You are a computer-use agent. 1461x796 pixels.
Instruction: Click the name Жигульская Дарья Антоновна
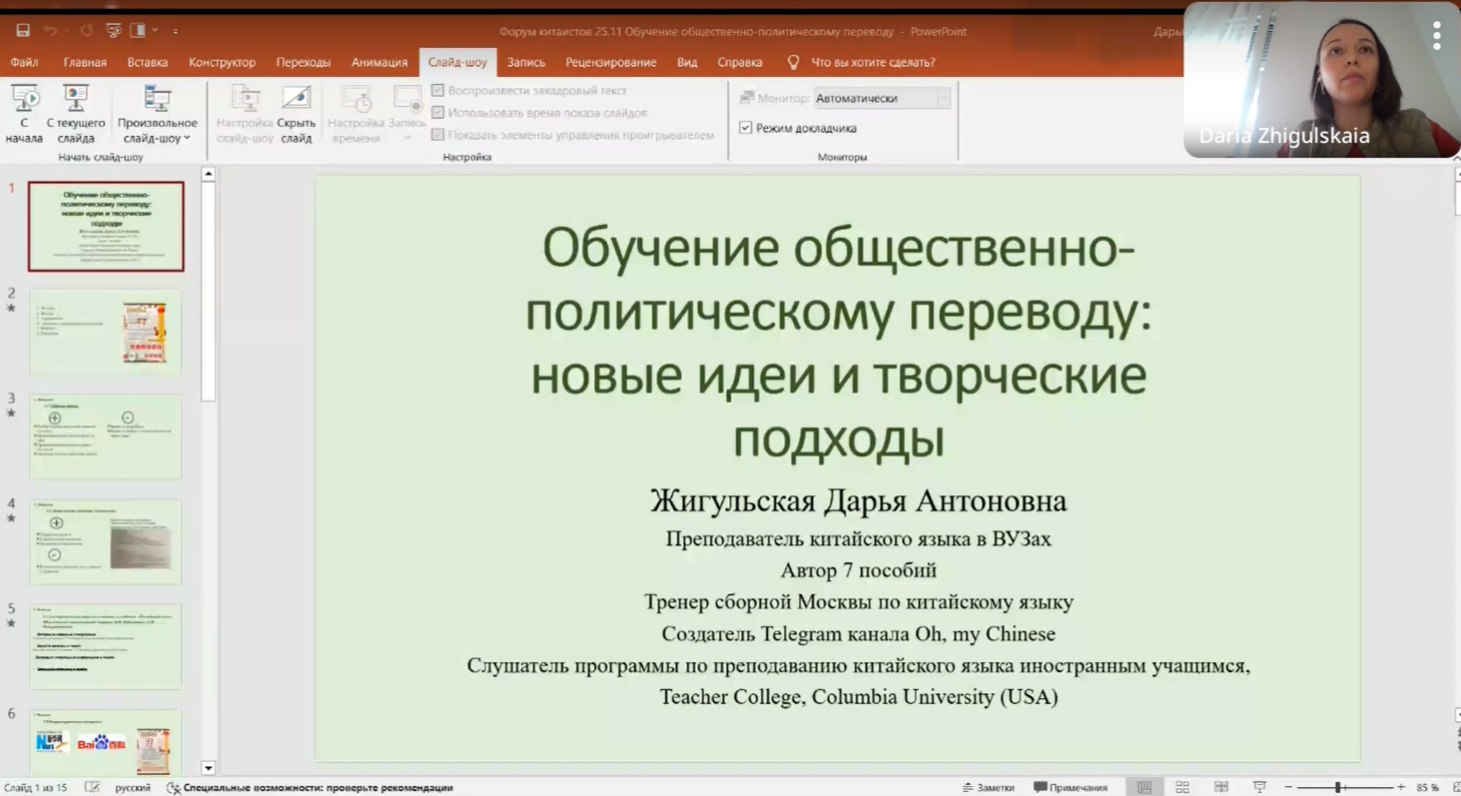858,501
